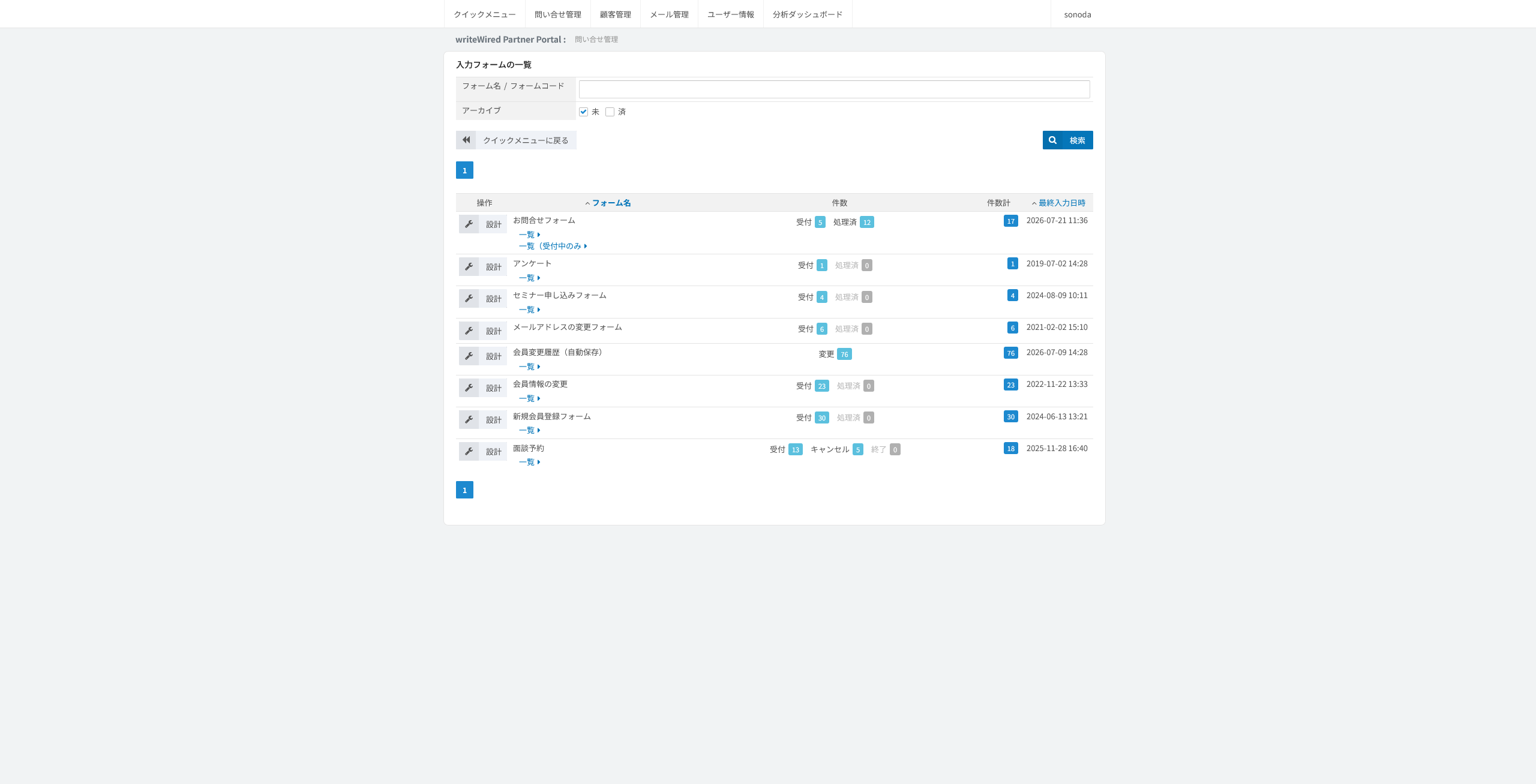Click page 1 in the top pagination

click(x=464, y=170)
